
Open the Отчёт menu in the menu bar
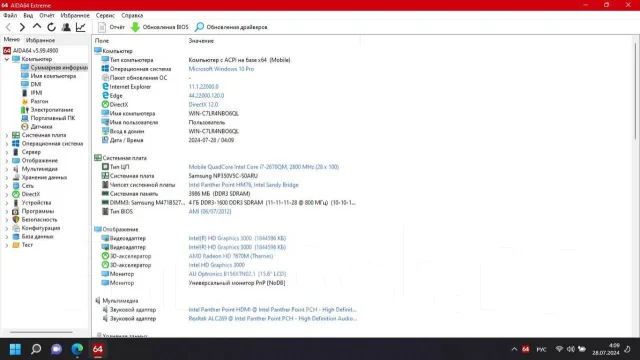coord(47,15)
